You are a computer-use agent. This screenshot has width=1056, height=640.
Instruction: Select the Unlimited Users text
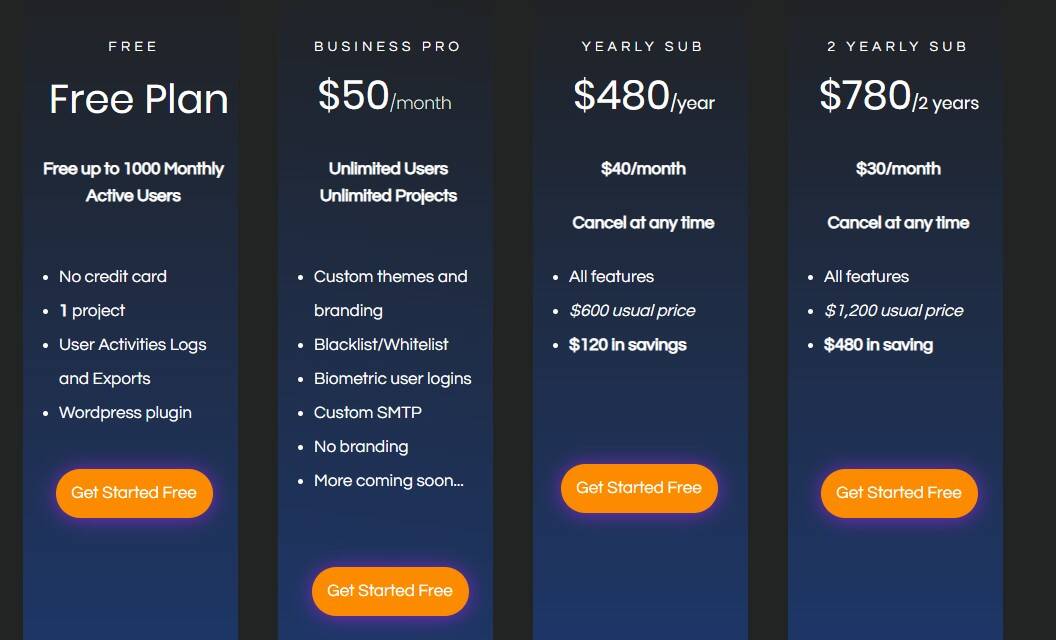point(388,168)
